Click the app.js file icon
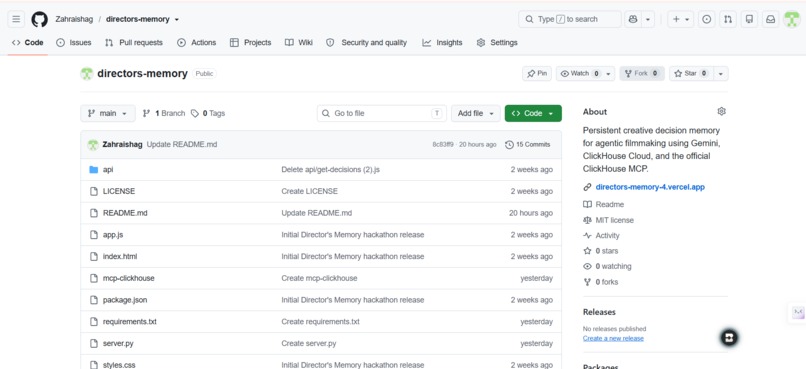 [94, 235]
